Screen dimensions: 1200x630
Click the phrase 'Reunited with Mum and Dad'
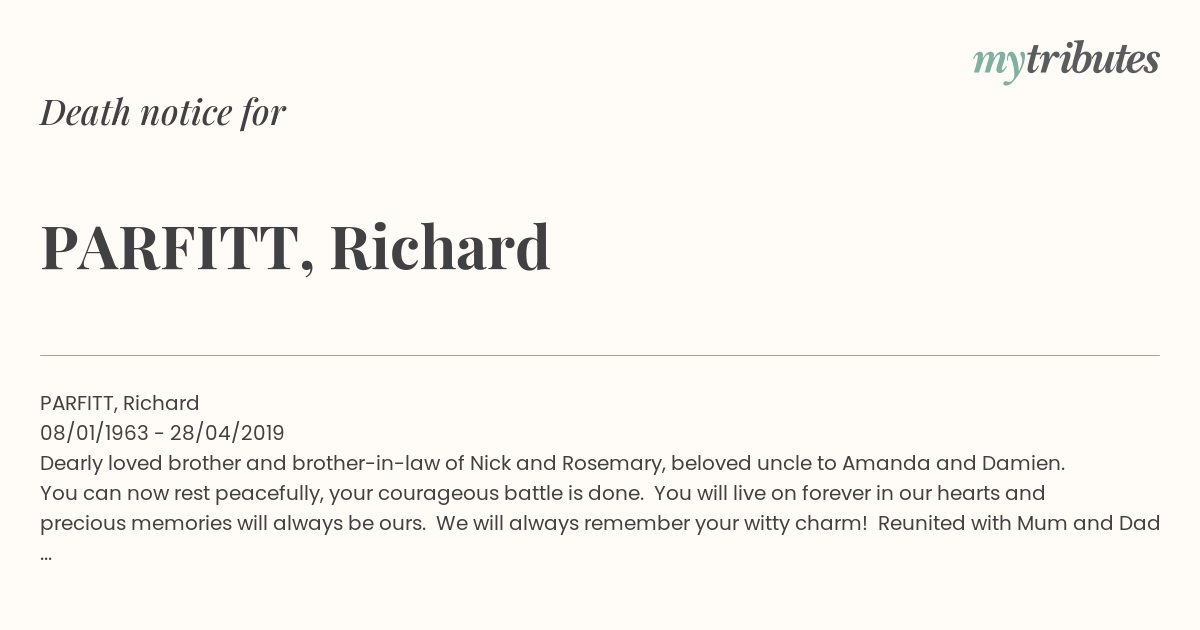pos(1019,523)
